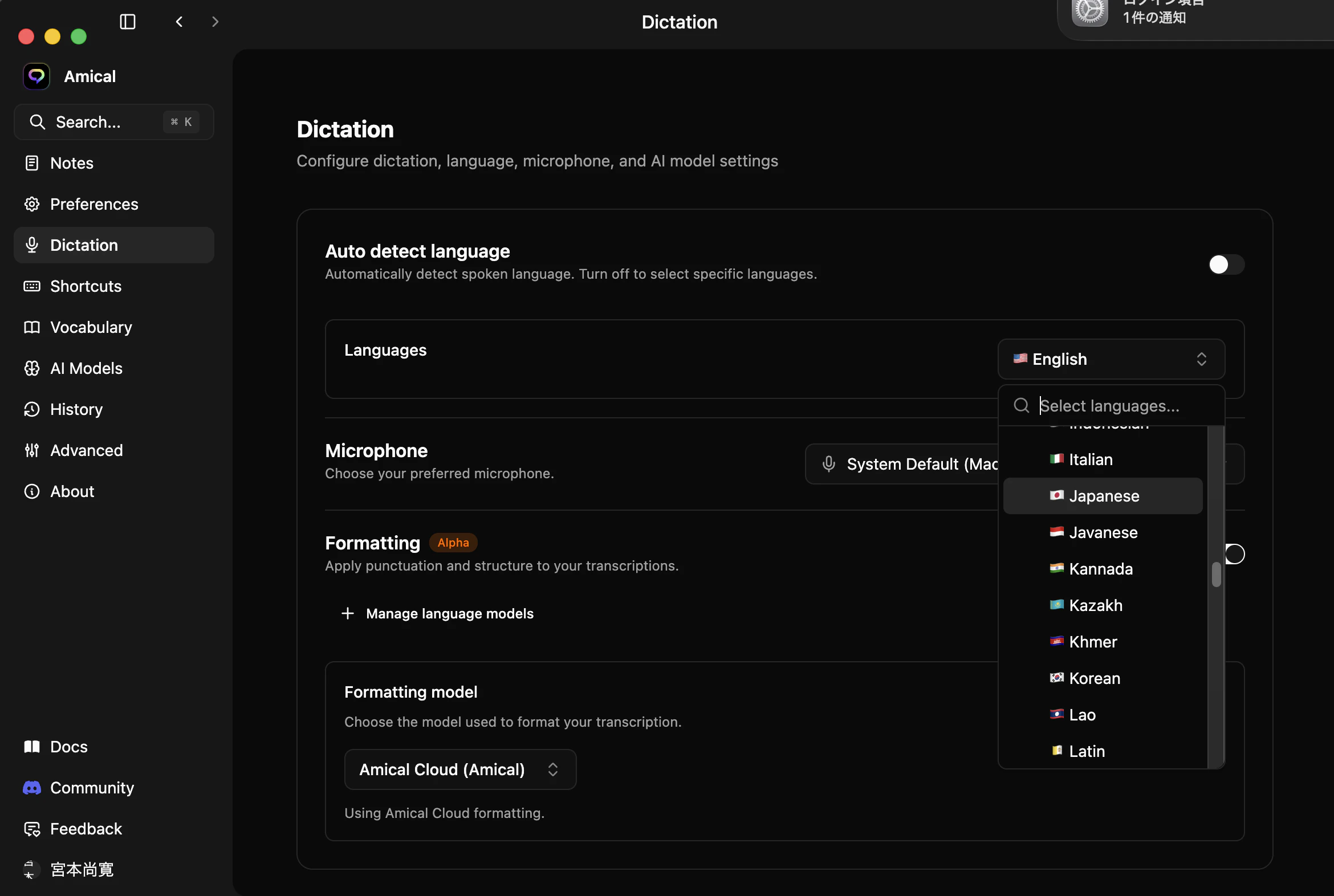Open the 宮本尚寛 user account entry
The width and height of the screenshot is (1334, 896).
114,869
